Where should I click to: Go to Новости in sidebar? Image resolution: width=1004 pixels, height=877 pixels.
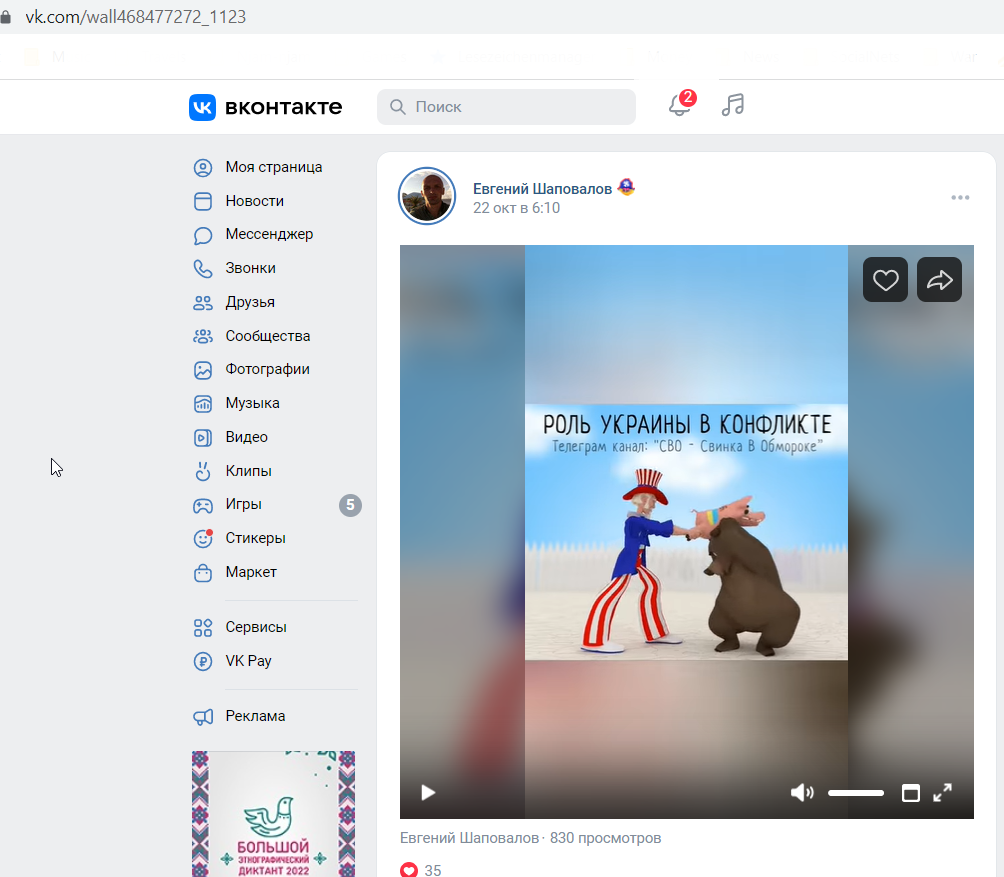click(255, 201)
